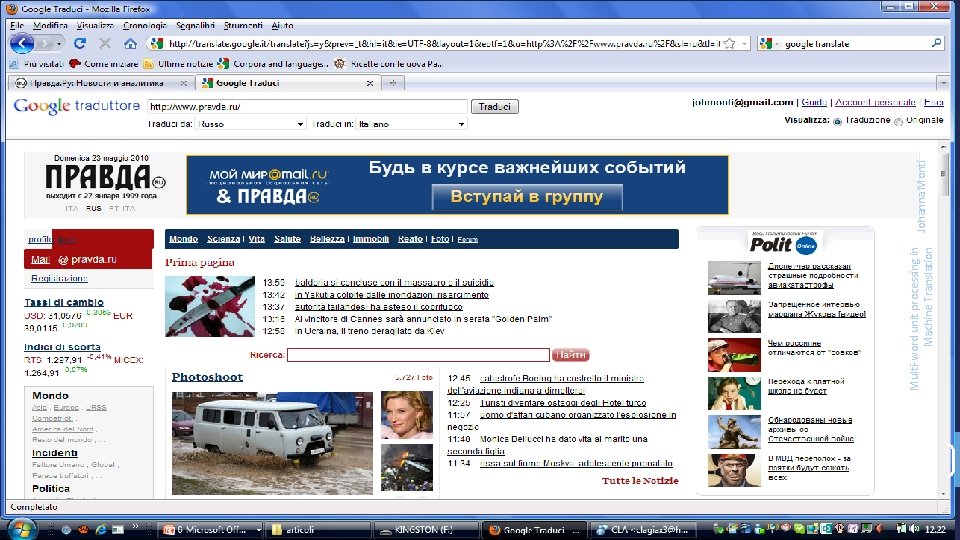The height and width of the screenshot is (540, 960).
Task: Open the Come iniziare bookmark
Action: 104,64
